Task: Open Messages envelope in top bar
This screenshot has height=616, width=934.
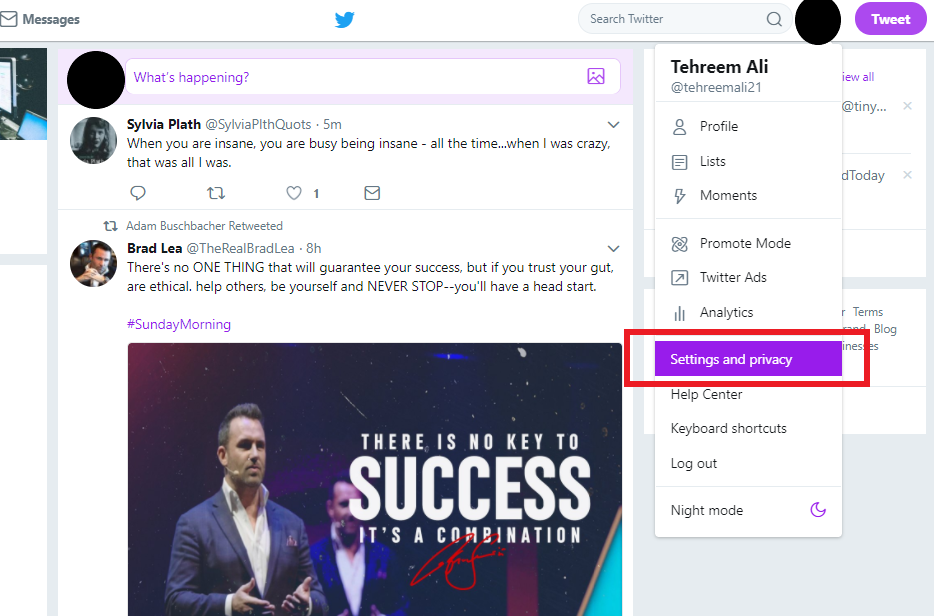Action: (x=9, y=20)
